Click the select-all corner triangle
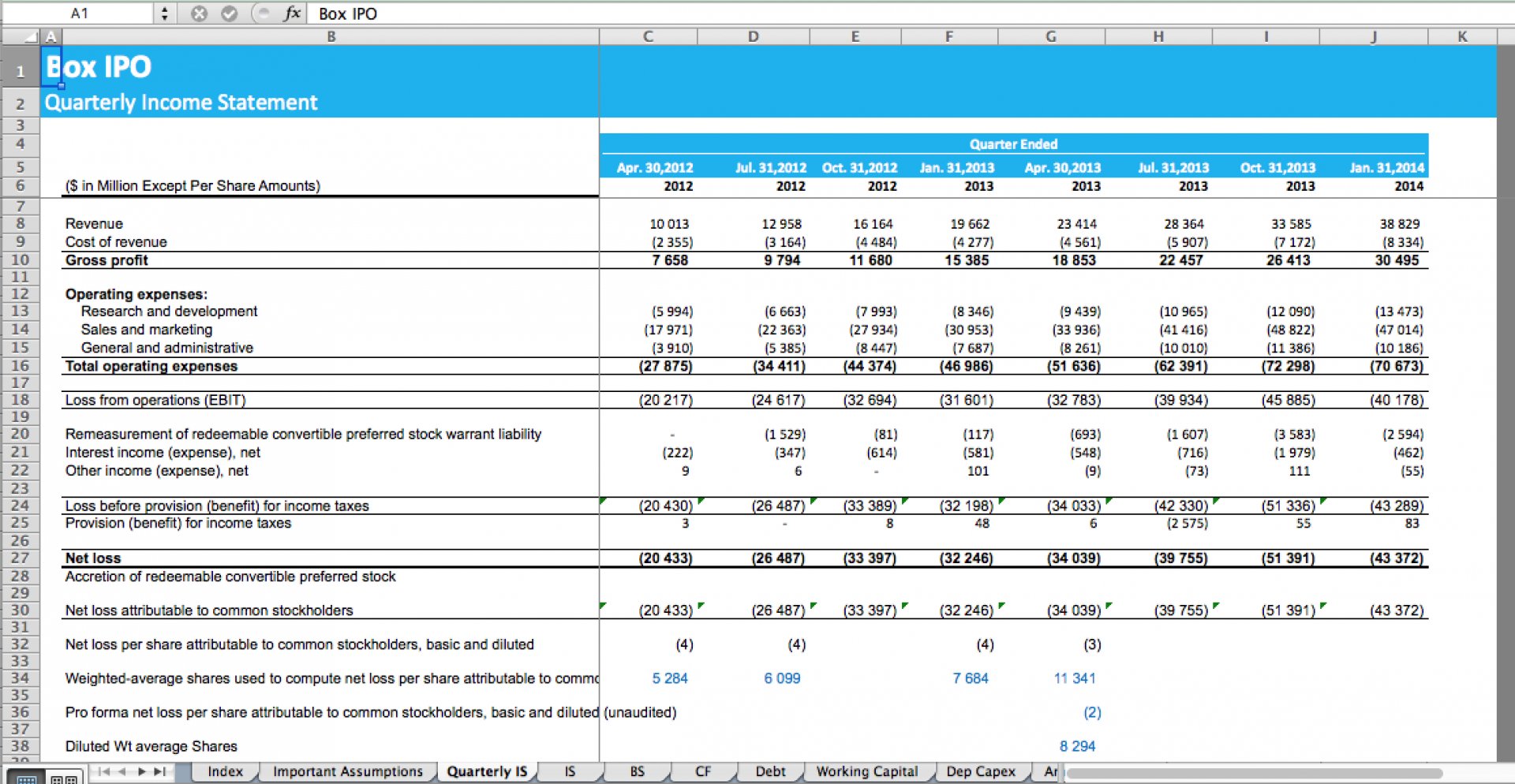Viewport: 1515px width, 784px height. pyautogui.click(x=21, y=36)
